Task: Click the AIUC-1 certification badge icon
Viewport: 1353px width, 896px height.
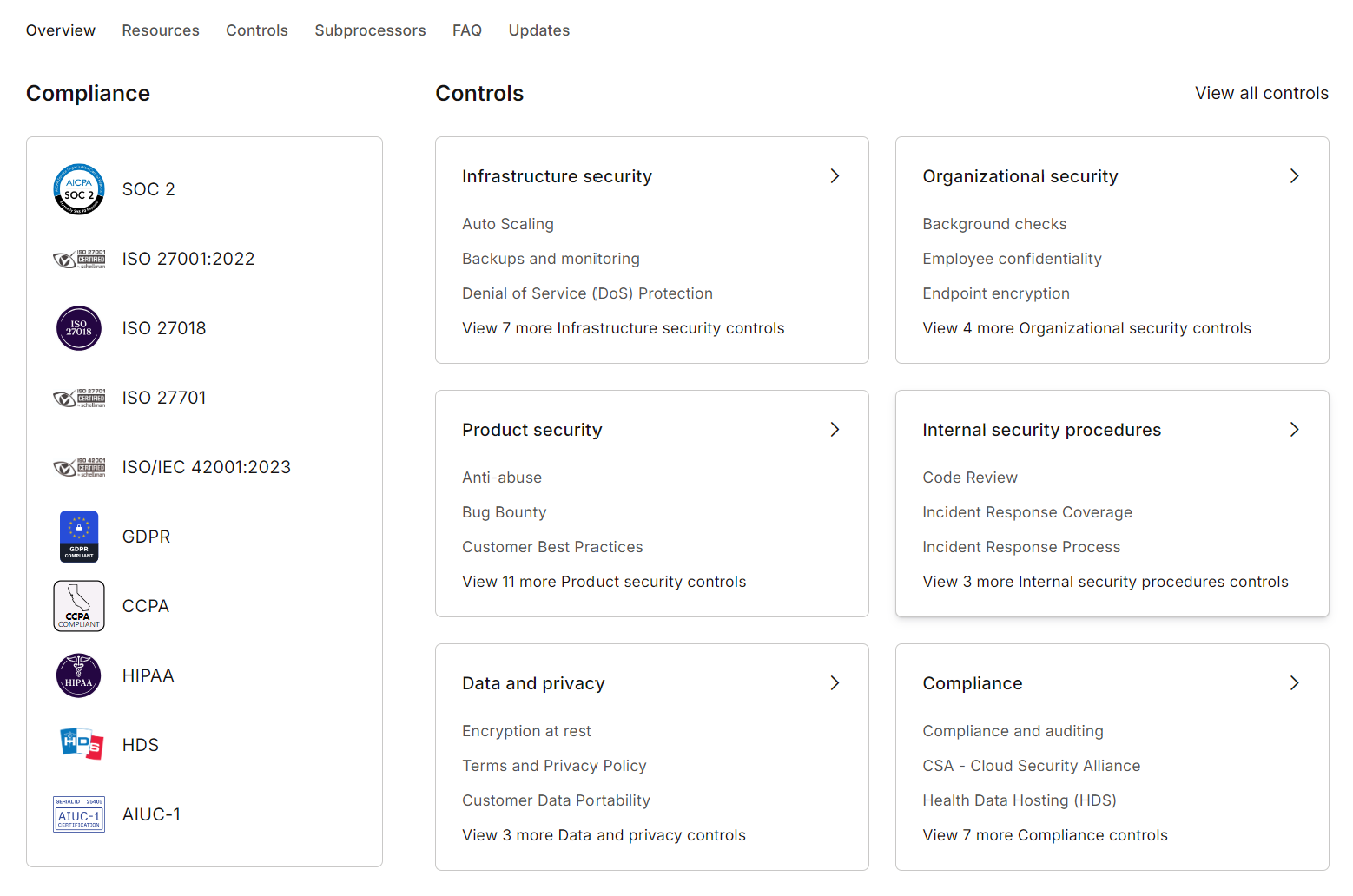Action: (79, 814)
